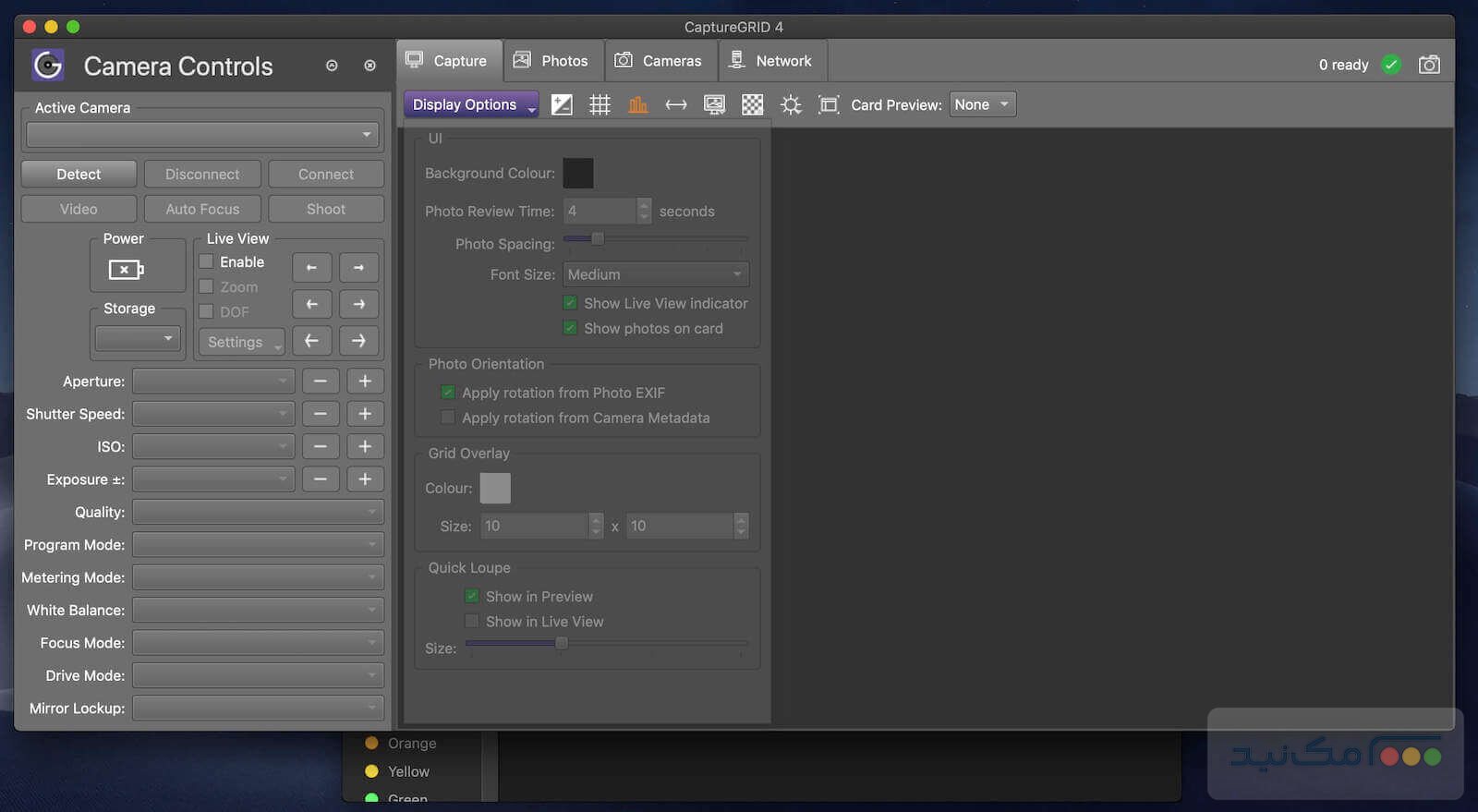Click the camera icon beside ready status

click(x=1429, y=65)
